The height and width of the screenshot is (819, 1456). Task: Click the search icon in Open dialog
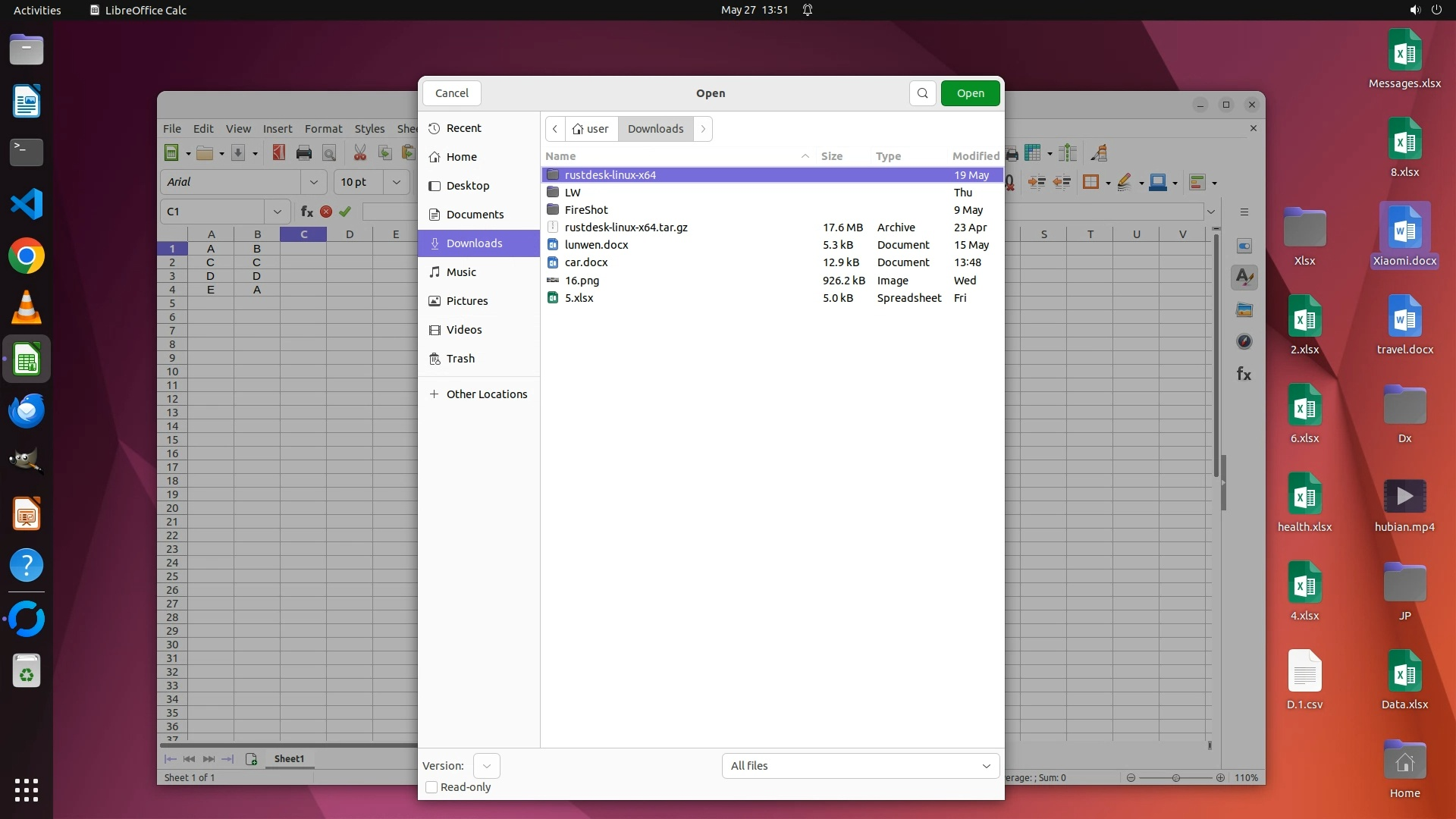pyautogui.click(x=922, y=93)
